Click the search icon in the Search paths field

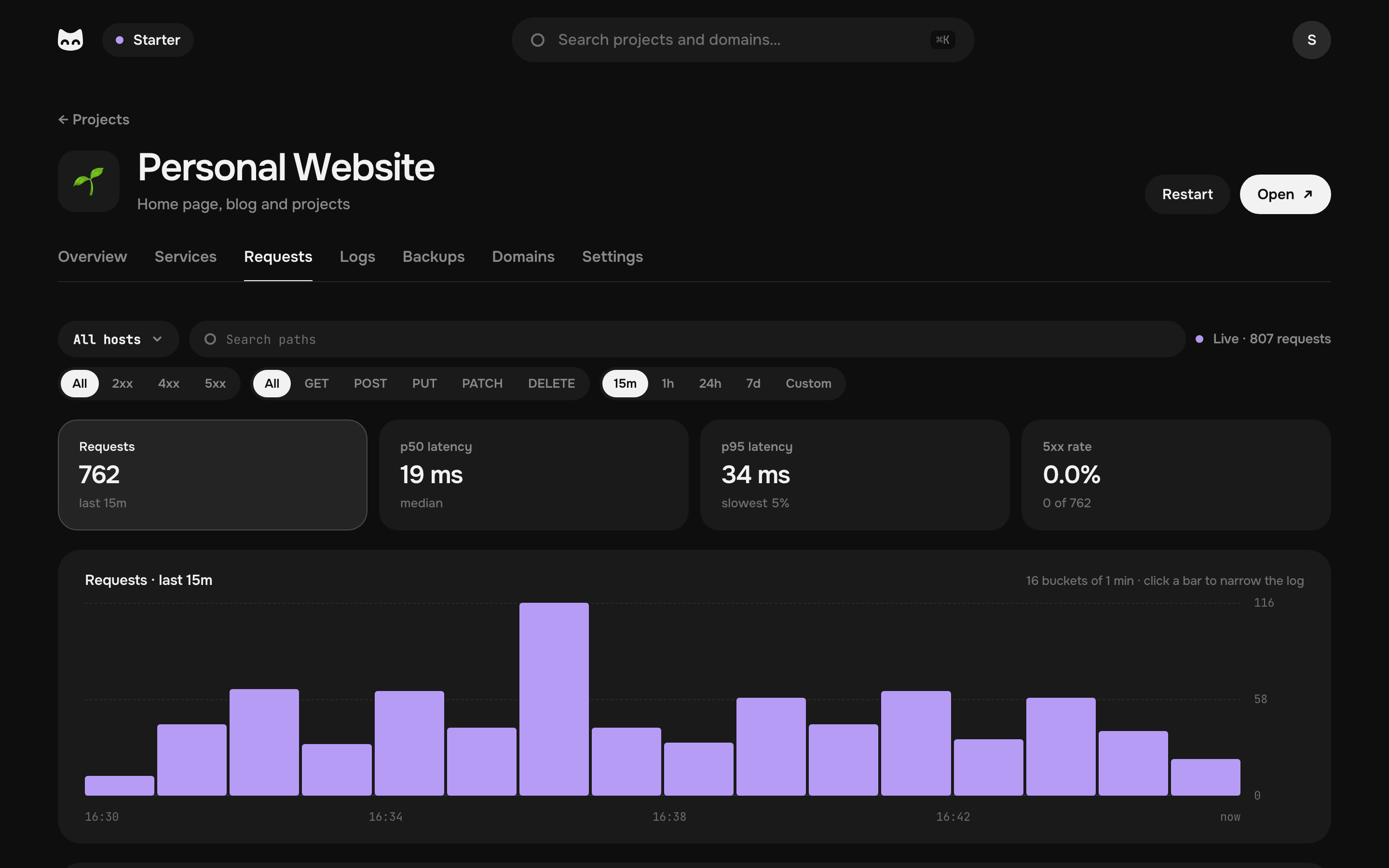210,339
